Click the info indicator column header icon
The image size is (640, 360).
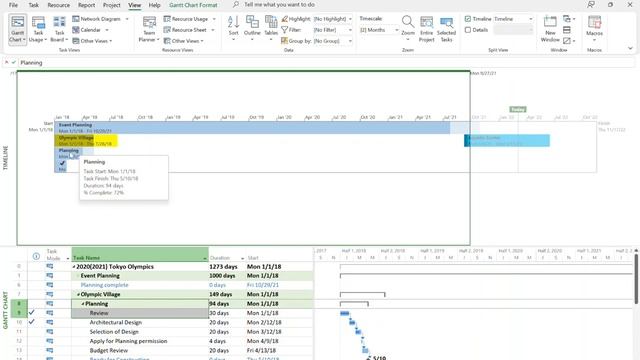point(36,256)
